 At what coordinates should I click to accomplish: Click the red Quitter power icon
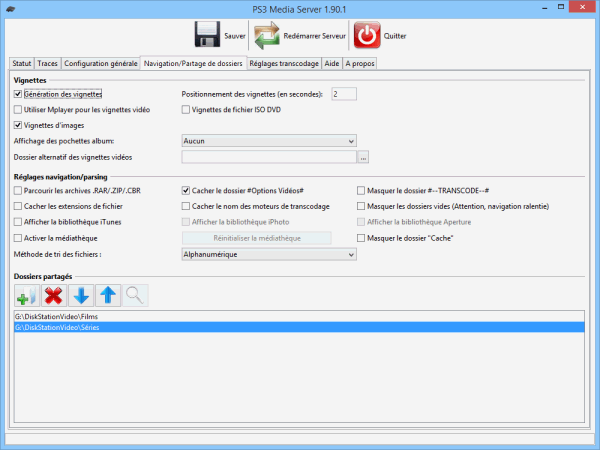point(368,35)
